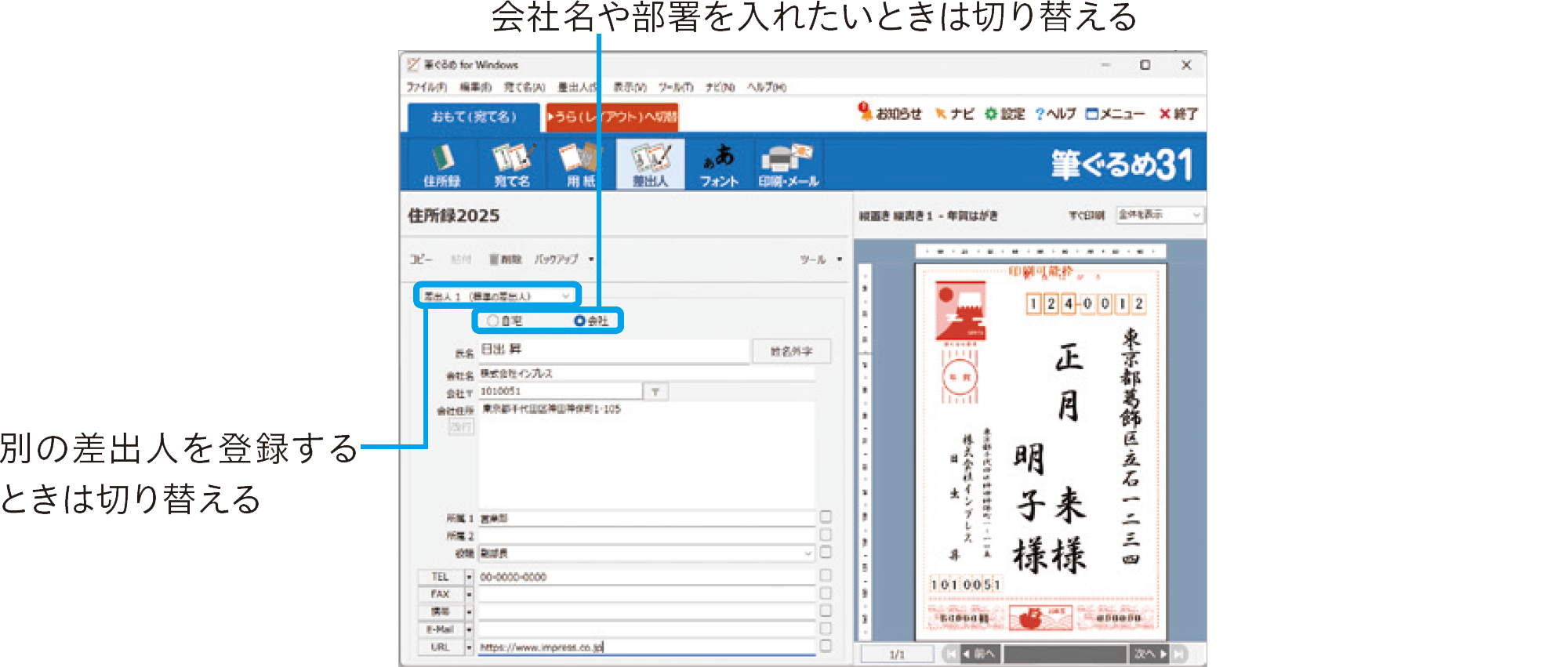This screenshot has width=1568, height=667.
Task: Open the 表示(V) menu
Action: pyautogui.click(x=630, y=87)
